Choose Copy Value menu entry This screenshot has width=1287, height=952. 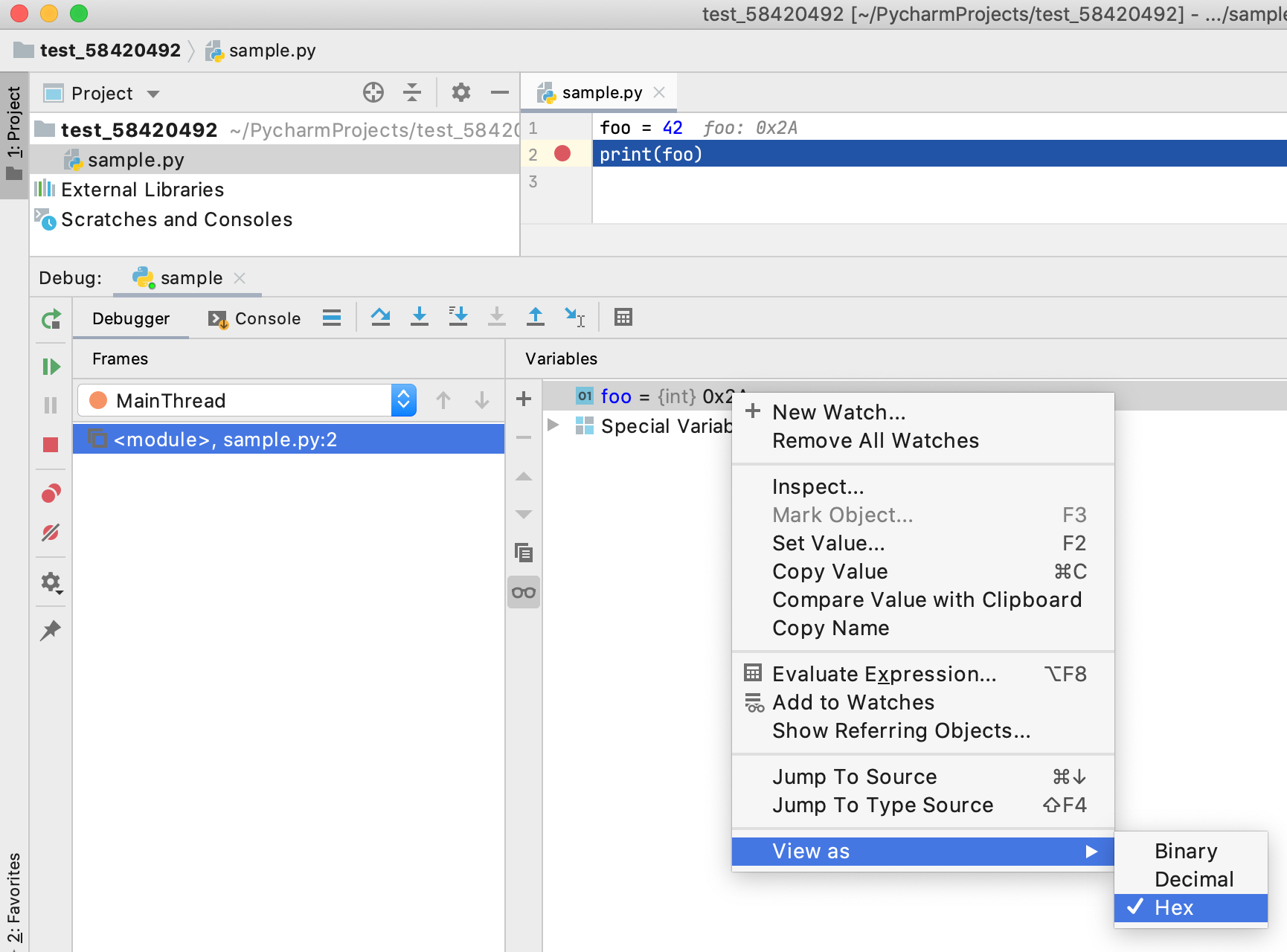[x=922, y=571]
